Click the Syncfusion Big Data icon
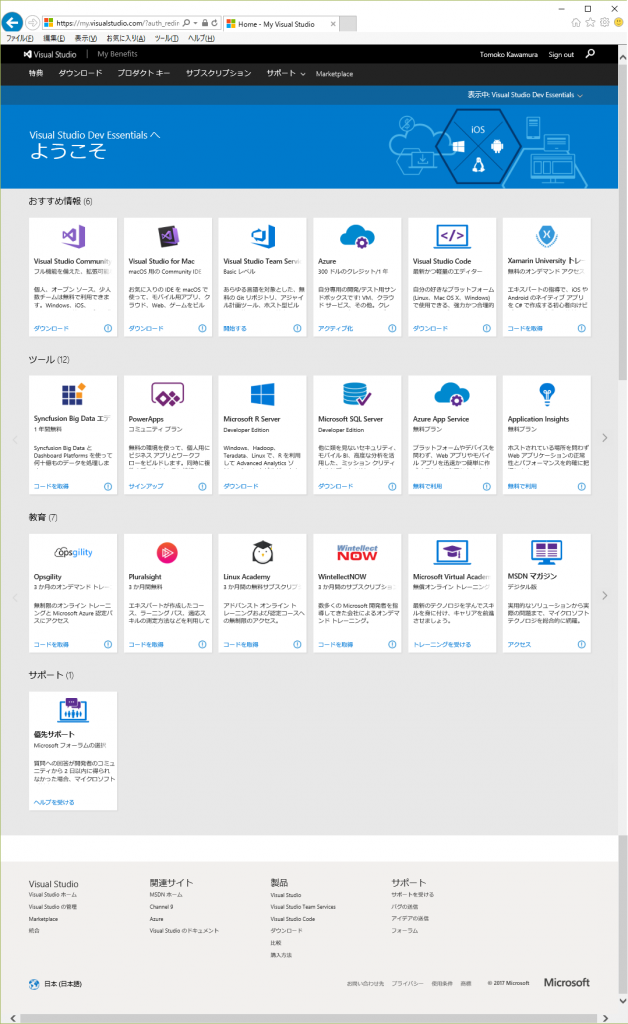The width and height of the screenshot is (628, 1024). click(74, 394)
